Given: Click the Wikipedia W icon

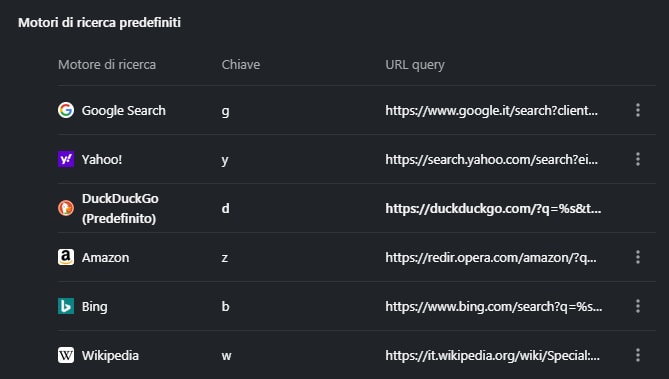Looking at the screenshot, I should (x=66, y=355).
